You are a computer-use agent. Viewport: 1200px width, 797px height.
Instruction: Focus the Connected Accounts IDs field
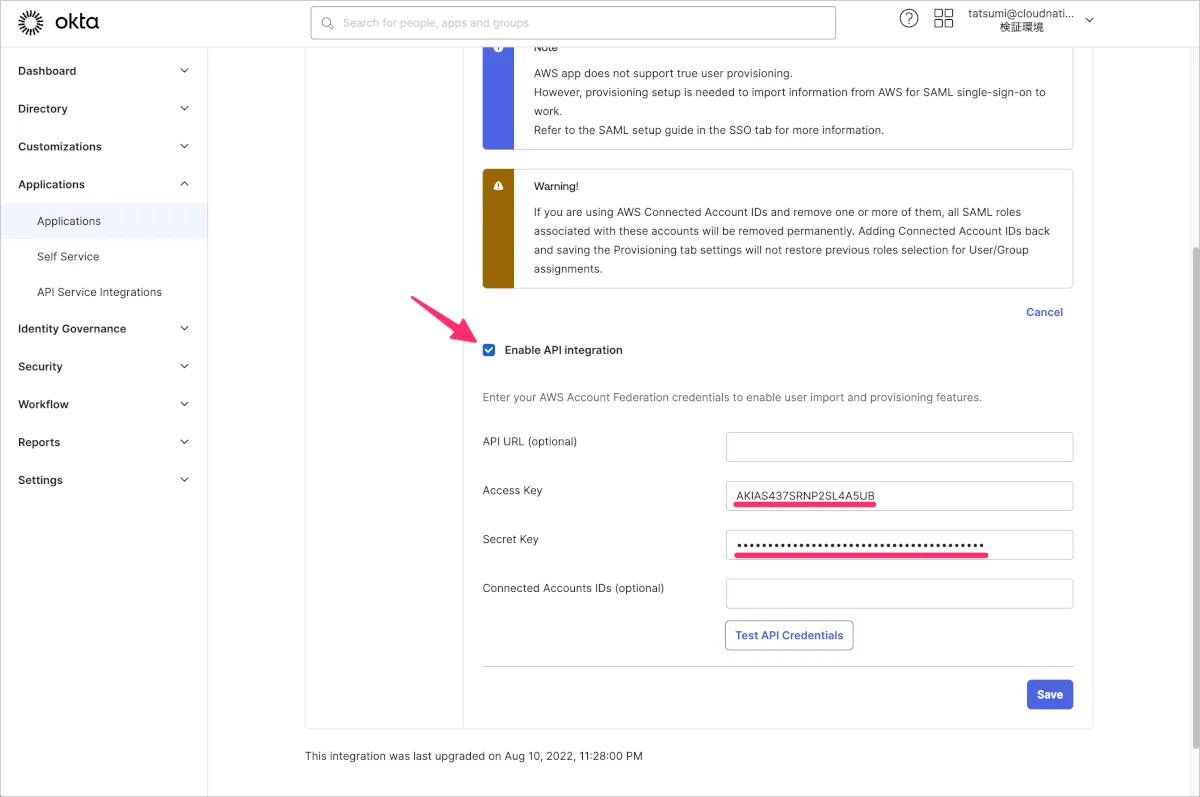[x=899, y=594]
